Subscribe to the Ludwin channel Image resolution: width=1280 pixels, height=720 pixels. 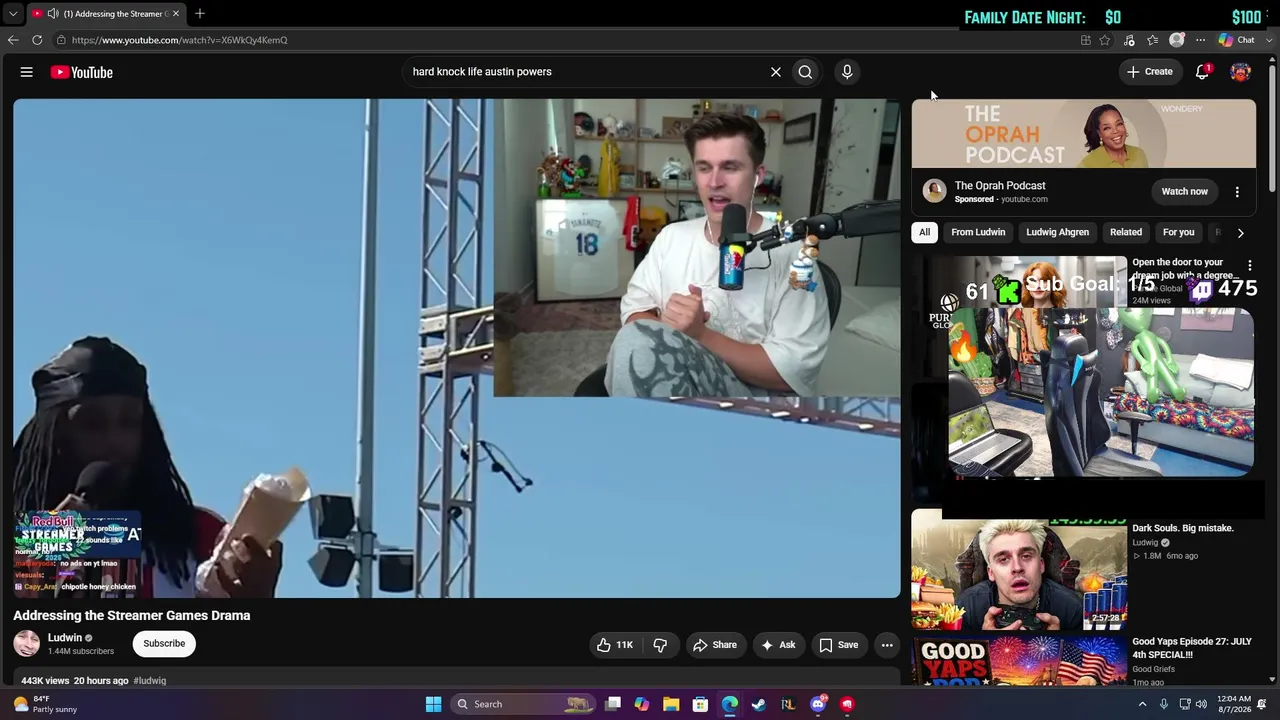[x=164, y=644]
